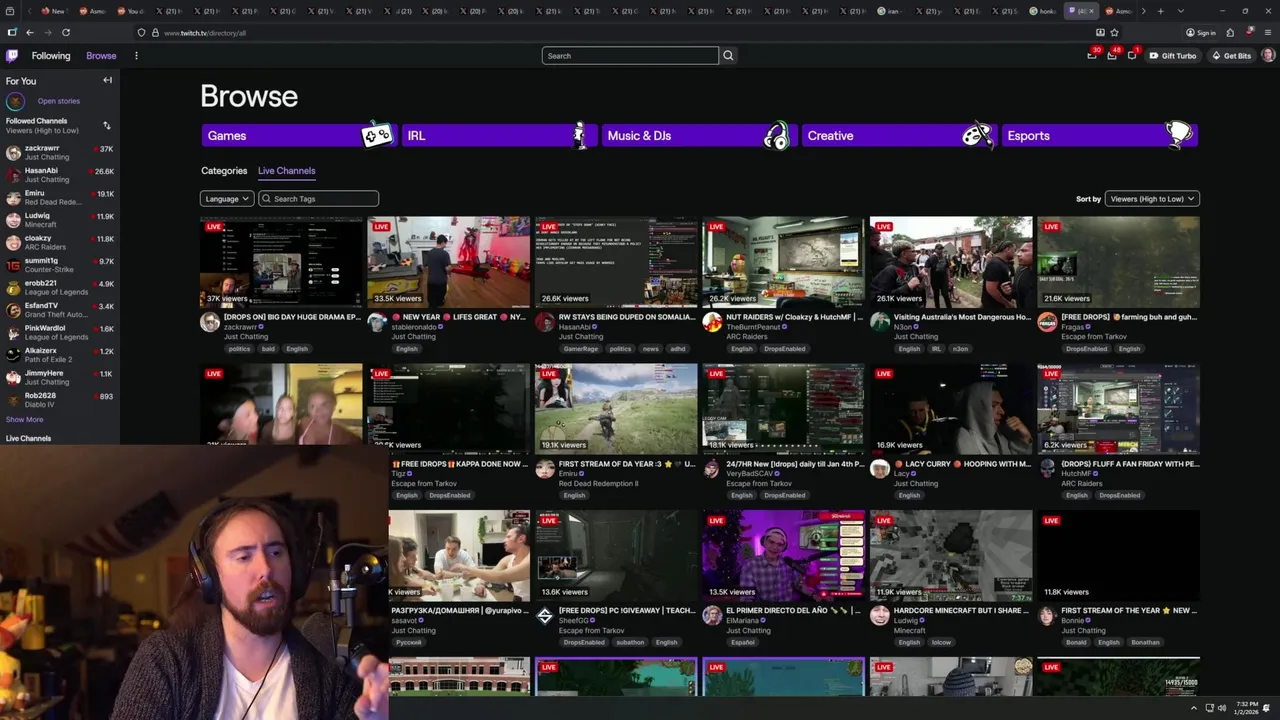Image resolution: width=1280 pixels, height=720 pixels.
Task: Switch to the Asmon browser tab at right
Action: (x=1119, y=11)
